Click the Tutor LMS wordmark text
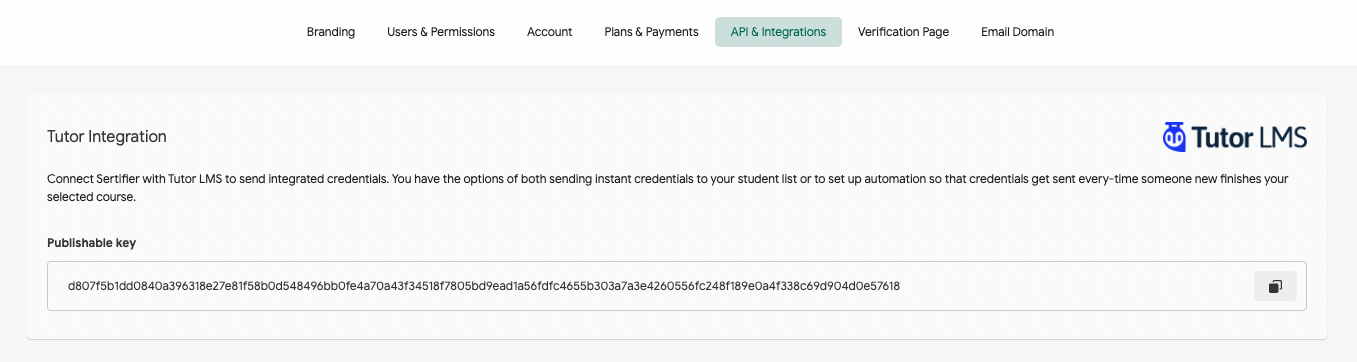This screenshot has height=362, width=1357. coord(1249,138)
